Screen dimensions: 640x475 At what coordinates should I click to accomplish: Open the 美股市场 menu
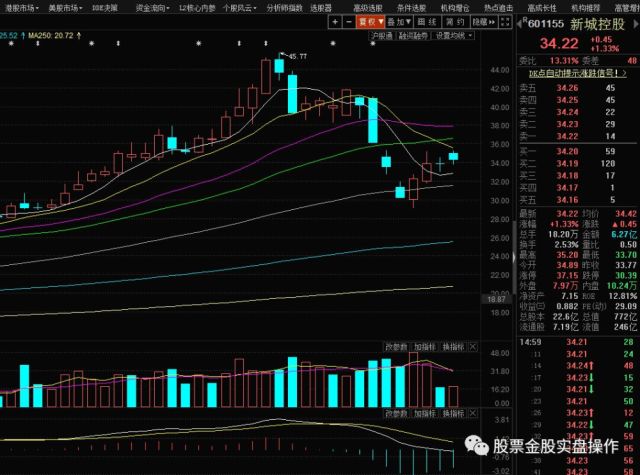pos(65,8)
